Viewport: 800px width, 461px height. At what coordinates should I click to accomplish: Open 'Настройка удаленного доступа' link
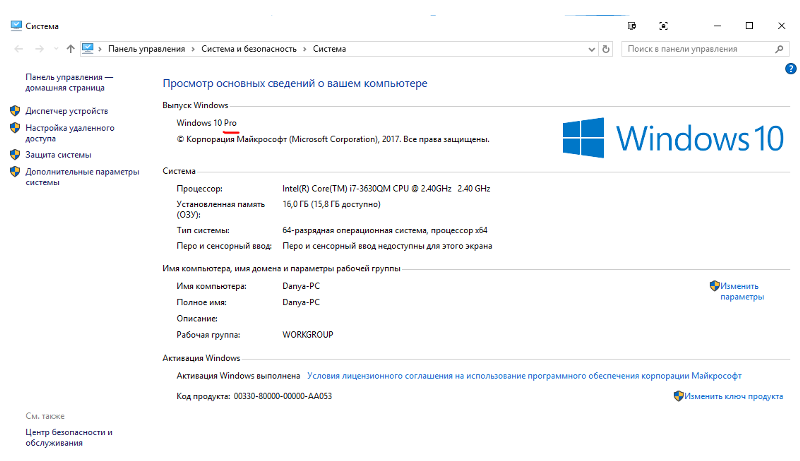click(x=70, y=133)
